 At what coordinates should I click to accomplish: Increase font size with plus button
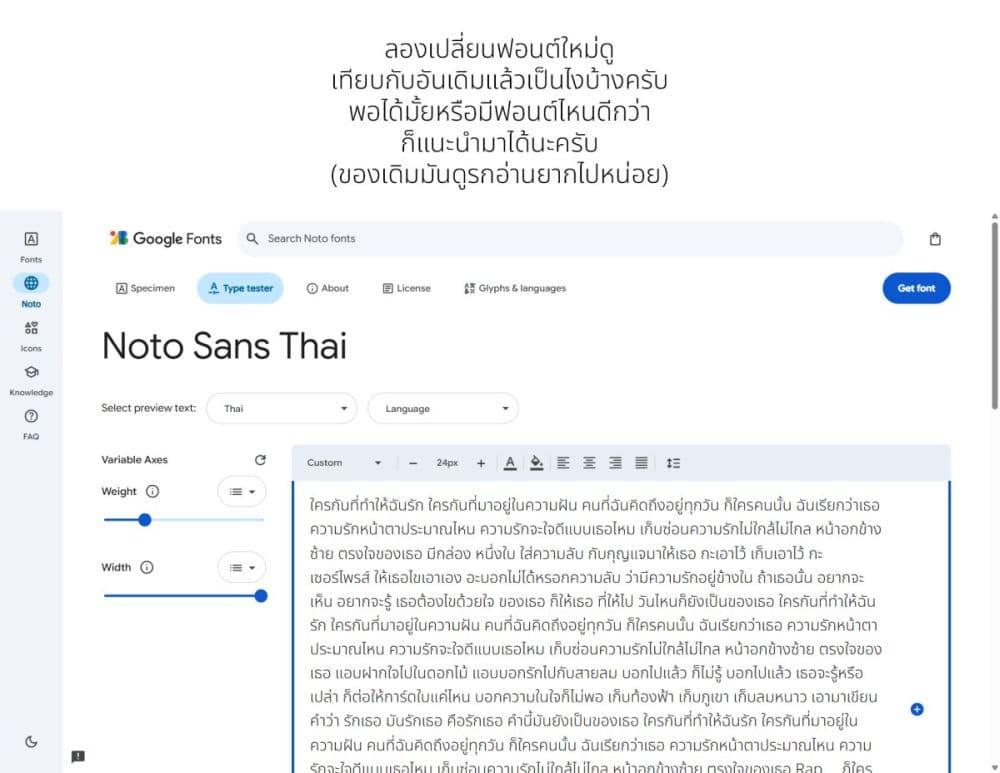point(481,463)
